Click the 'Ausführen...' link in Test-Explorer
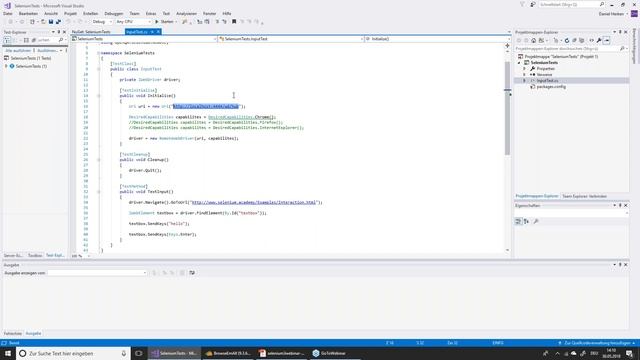This screenshot has height=360, width=640. (x=49, y=51)
